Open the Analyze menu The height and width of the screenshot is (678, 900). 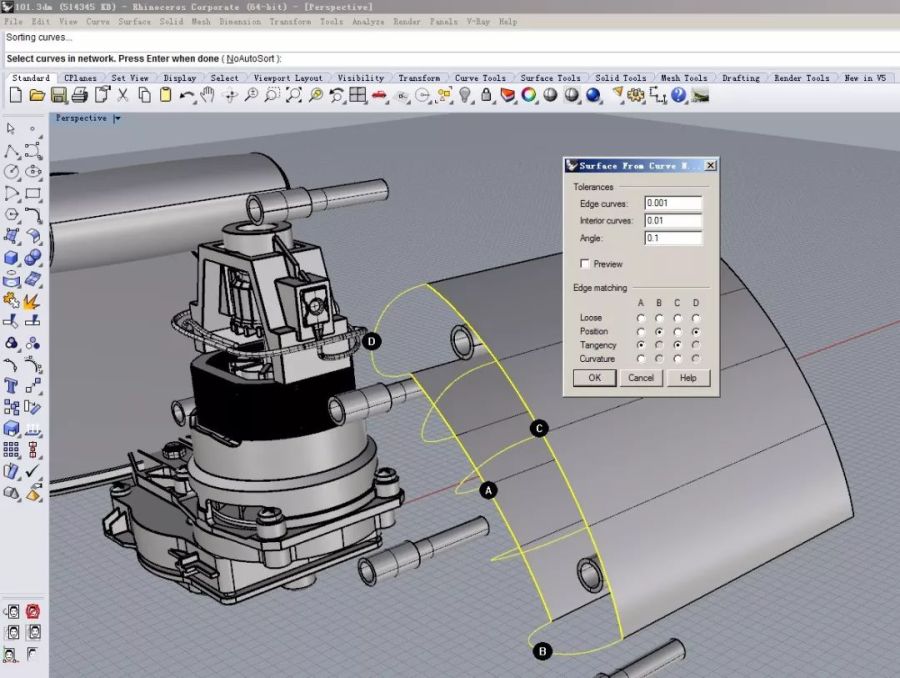pyautogui.click(x=367, y=21)
